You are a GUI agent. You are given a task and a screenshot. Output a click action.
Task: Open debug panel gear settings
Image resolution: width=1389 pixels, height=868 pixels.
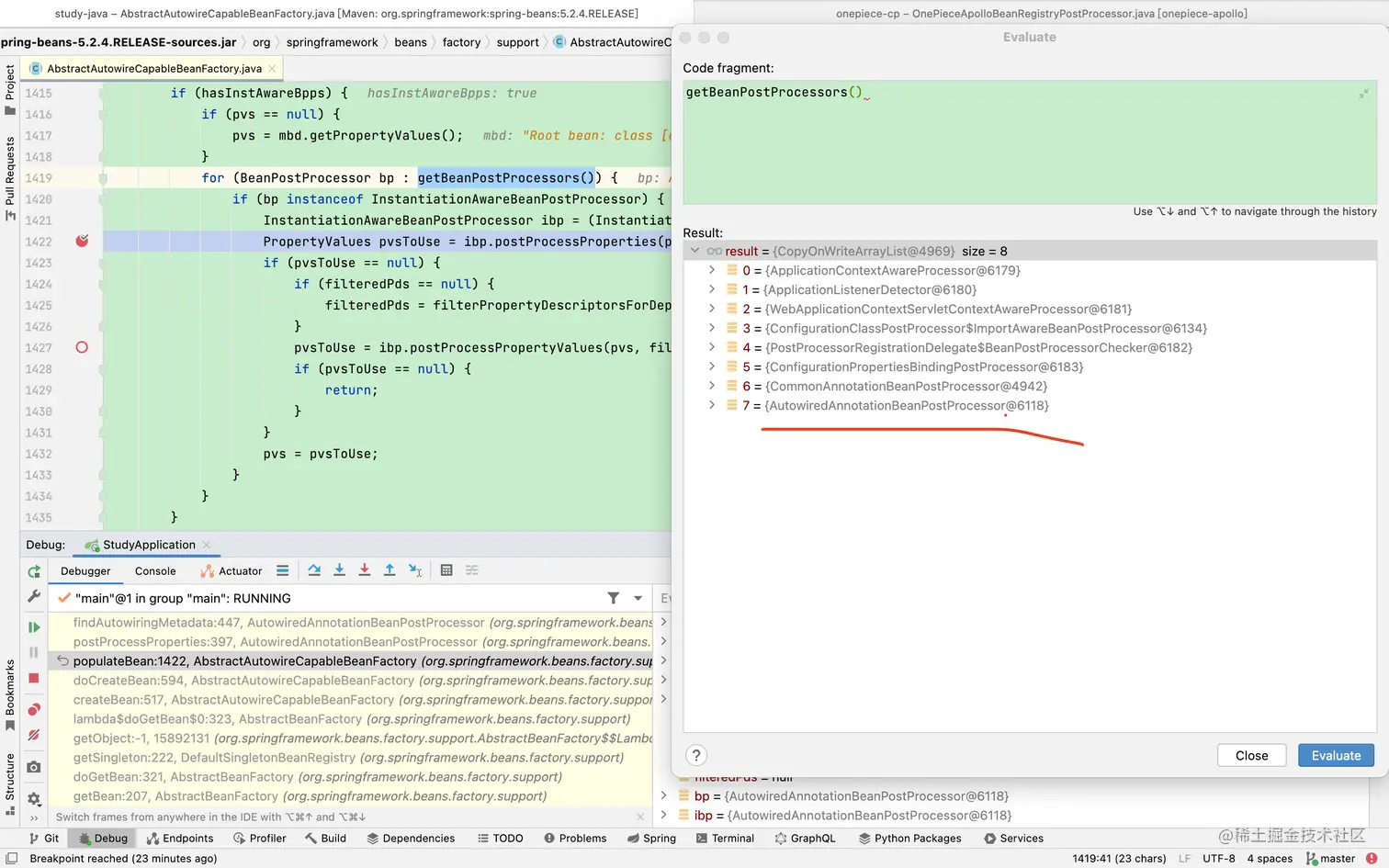[x=34, y=798]
